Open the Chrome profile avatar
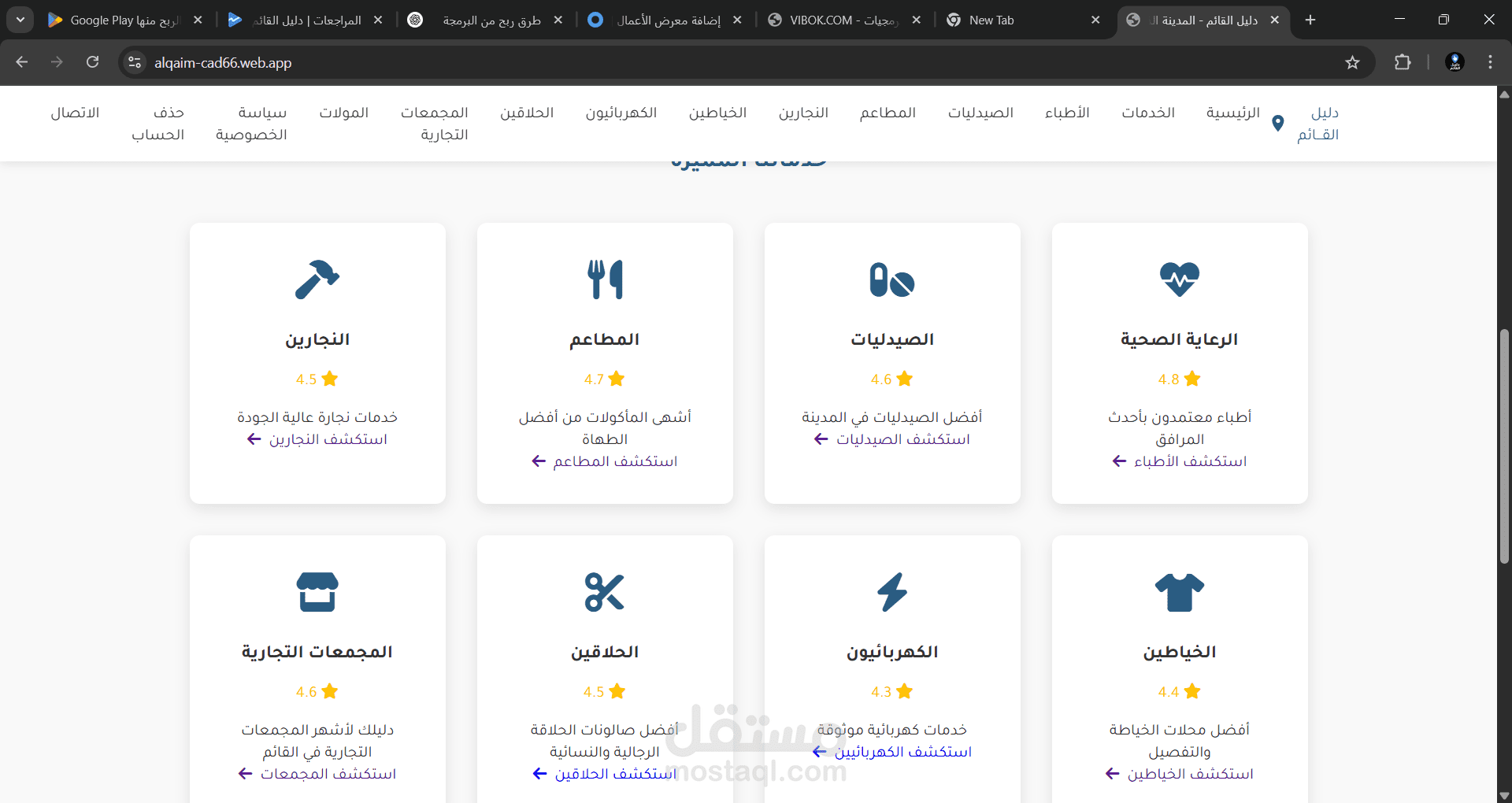The height and width of the screenshot is (803, 1512). 1455,62
